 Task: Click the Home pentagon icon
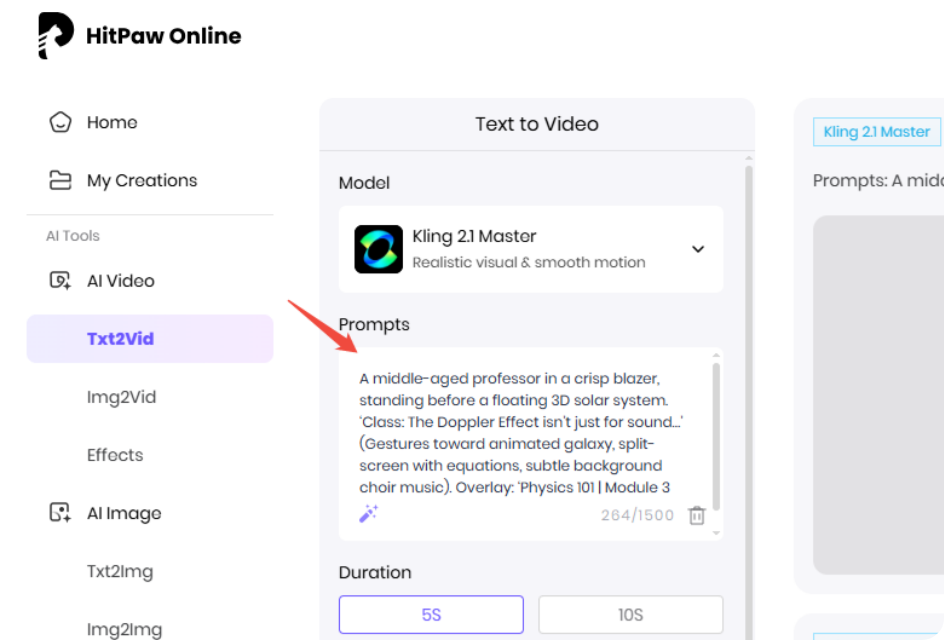(60, 122)
